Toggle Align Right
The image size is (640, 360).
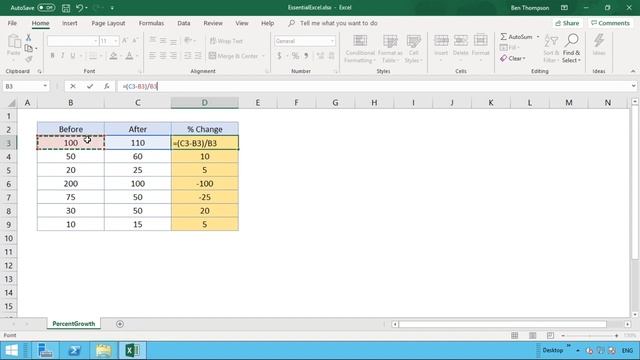[173, 56]
